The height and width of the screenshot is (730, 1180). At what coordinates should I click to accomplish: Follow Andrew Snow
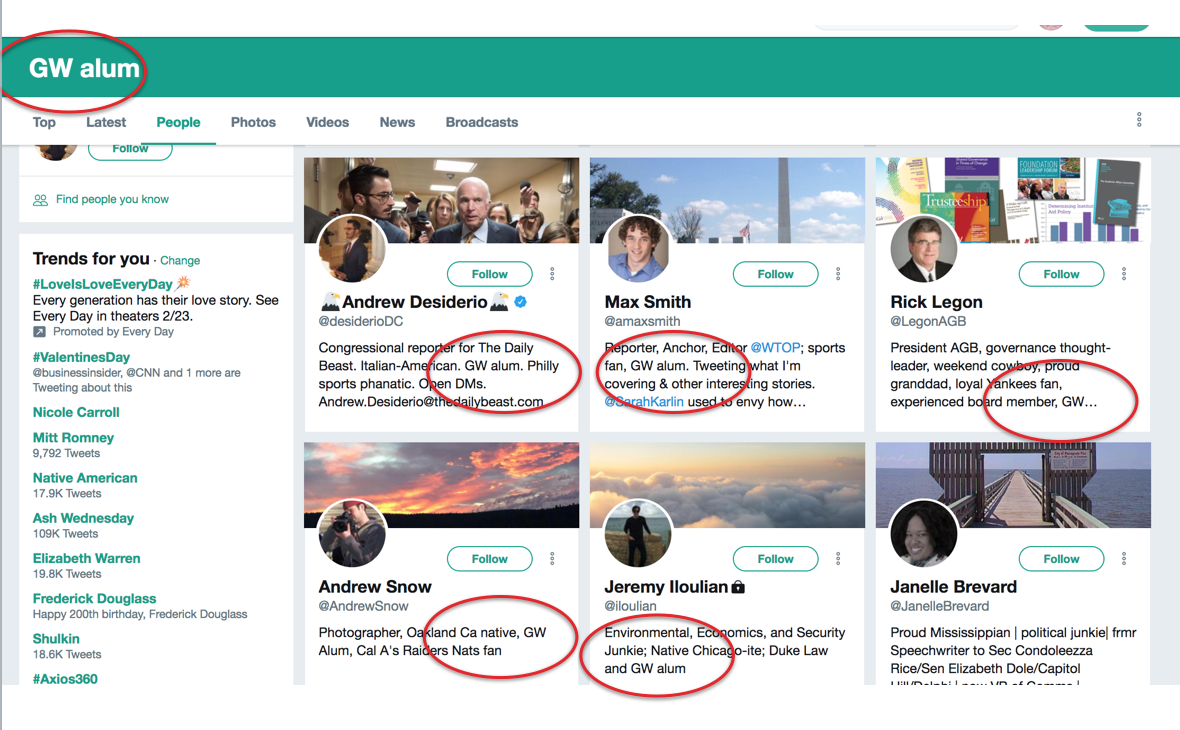[490, 558]
